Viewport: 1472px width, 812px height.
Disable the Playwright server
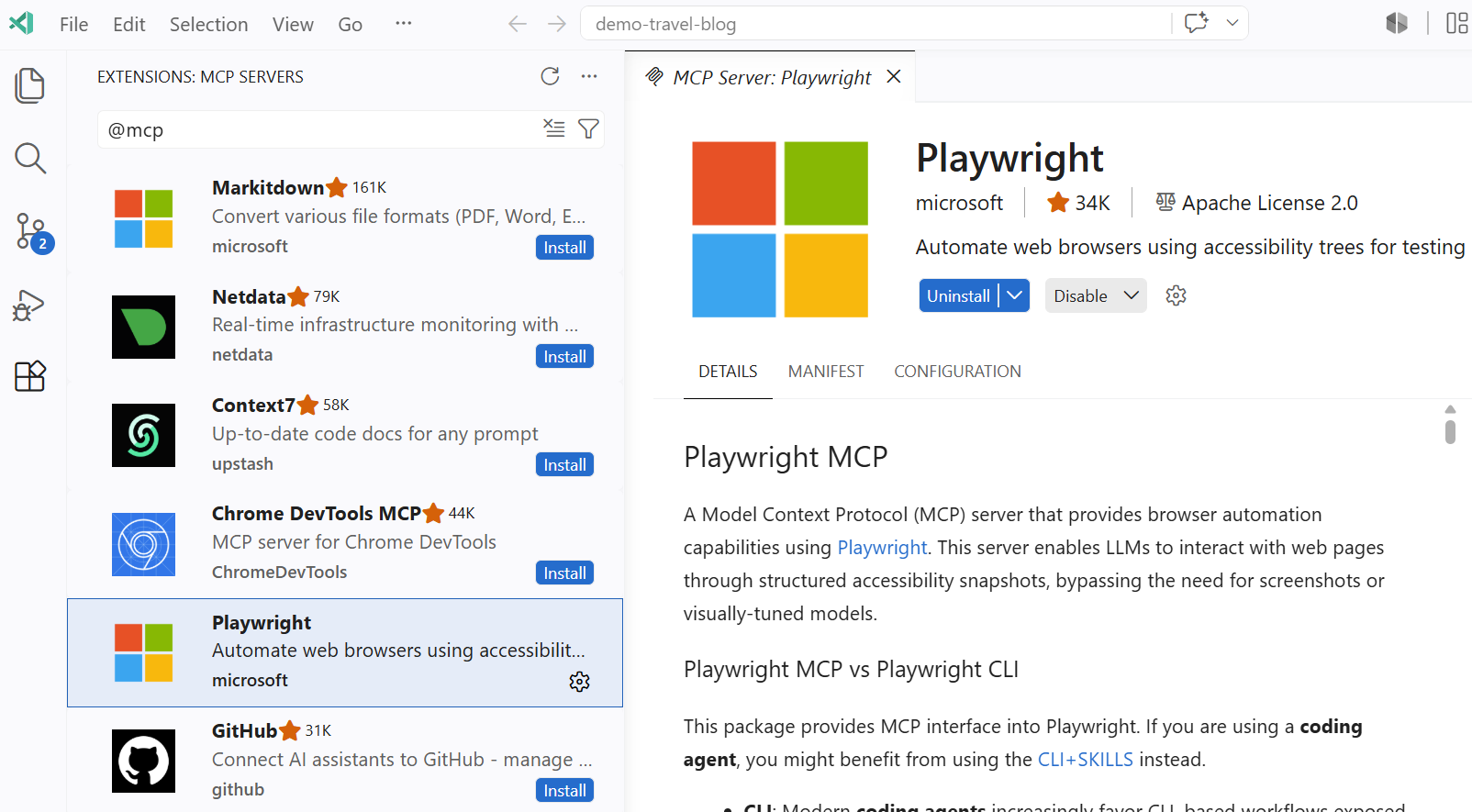tap(1080, 295)
